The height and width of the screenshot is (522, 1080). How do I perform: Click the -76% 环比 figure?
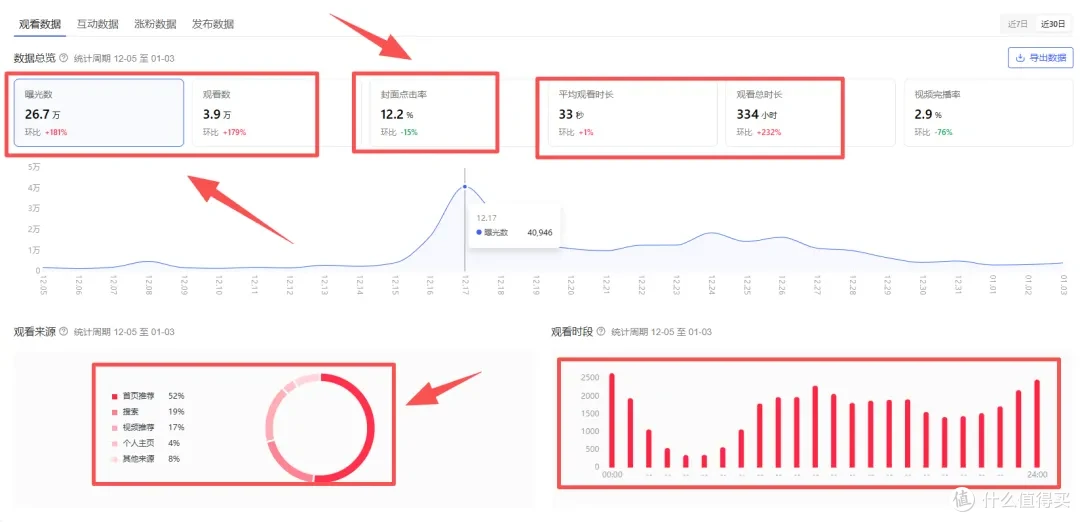(944, 132)
